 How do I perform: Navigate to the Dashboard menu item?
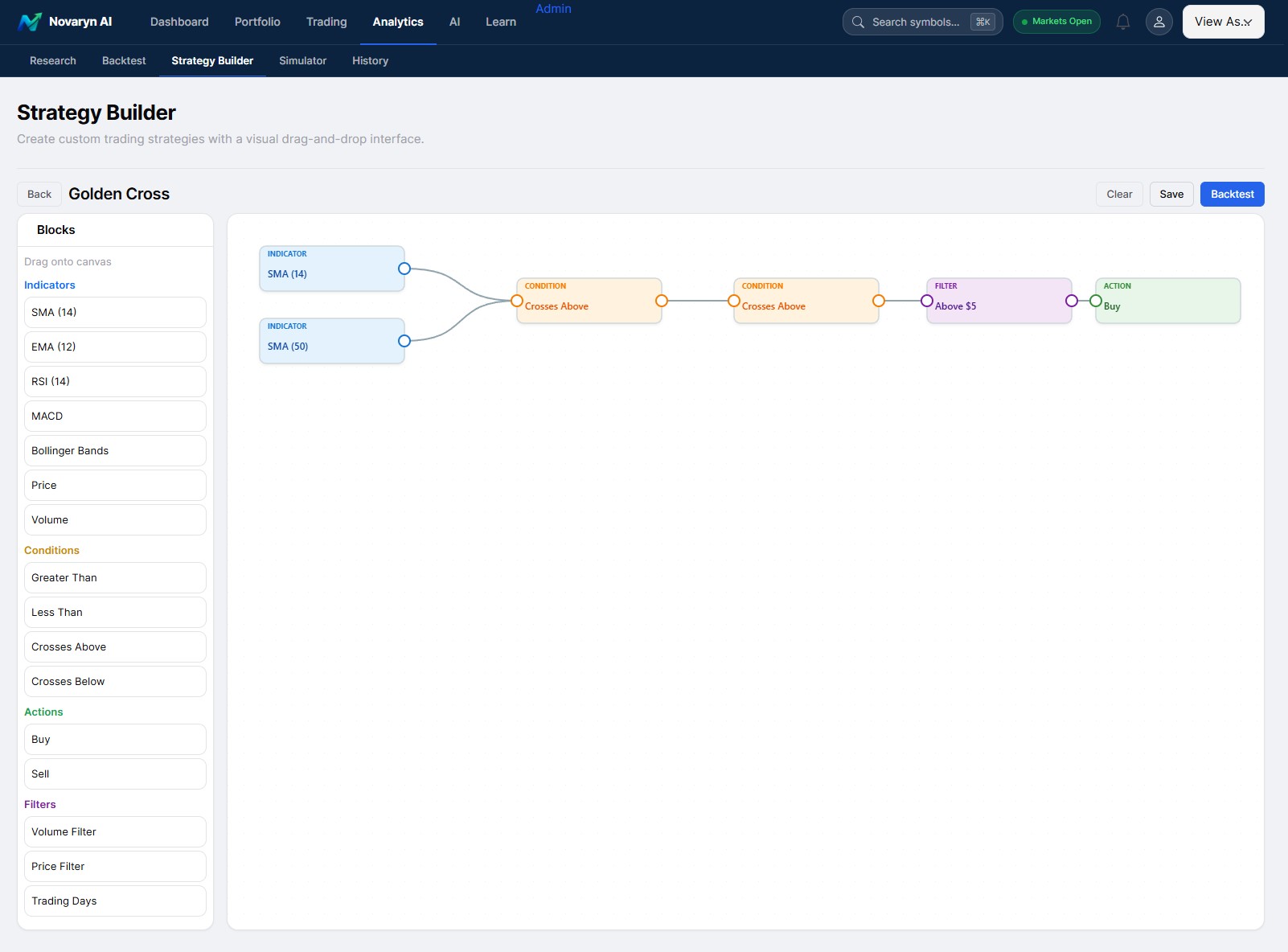point(178,22)
